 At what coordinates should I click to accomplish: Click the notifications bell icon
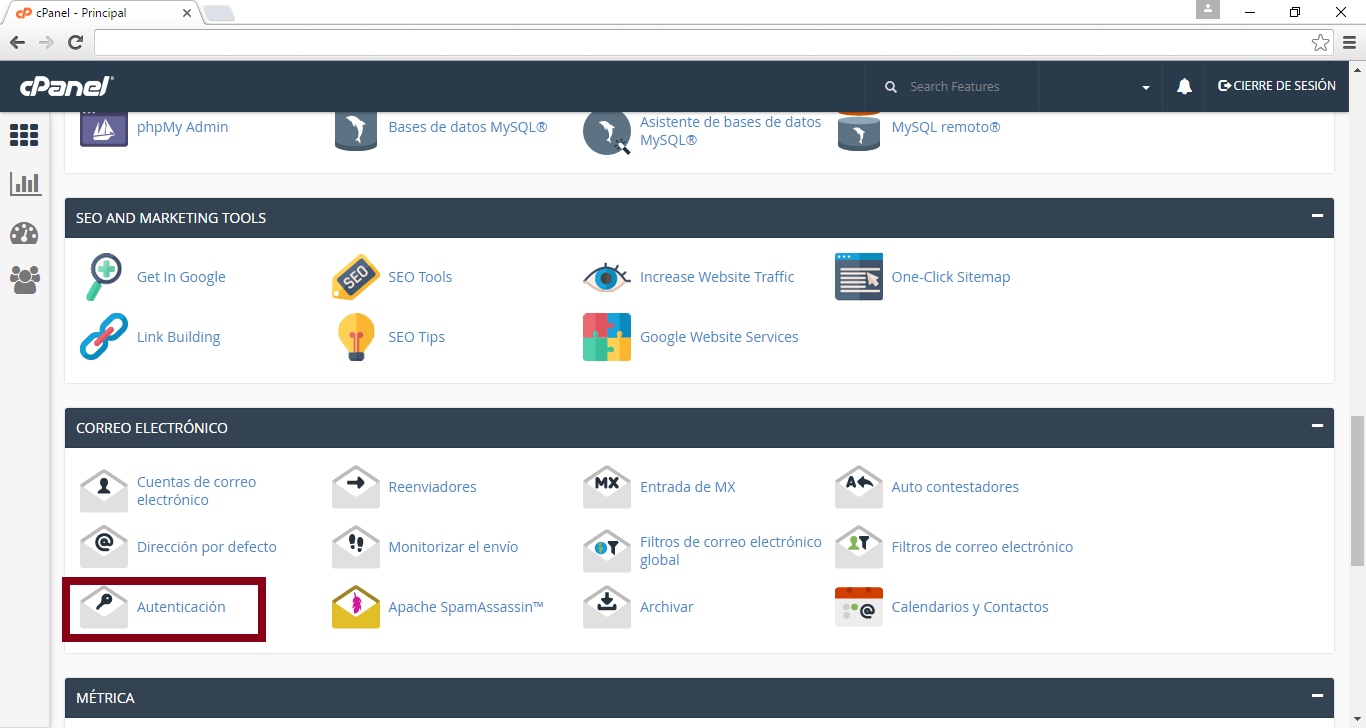pyautogui.click(x=1184, y=87)
